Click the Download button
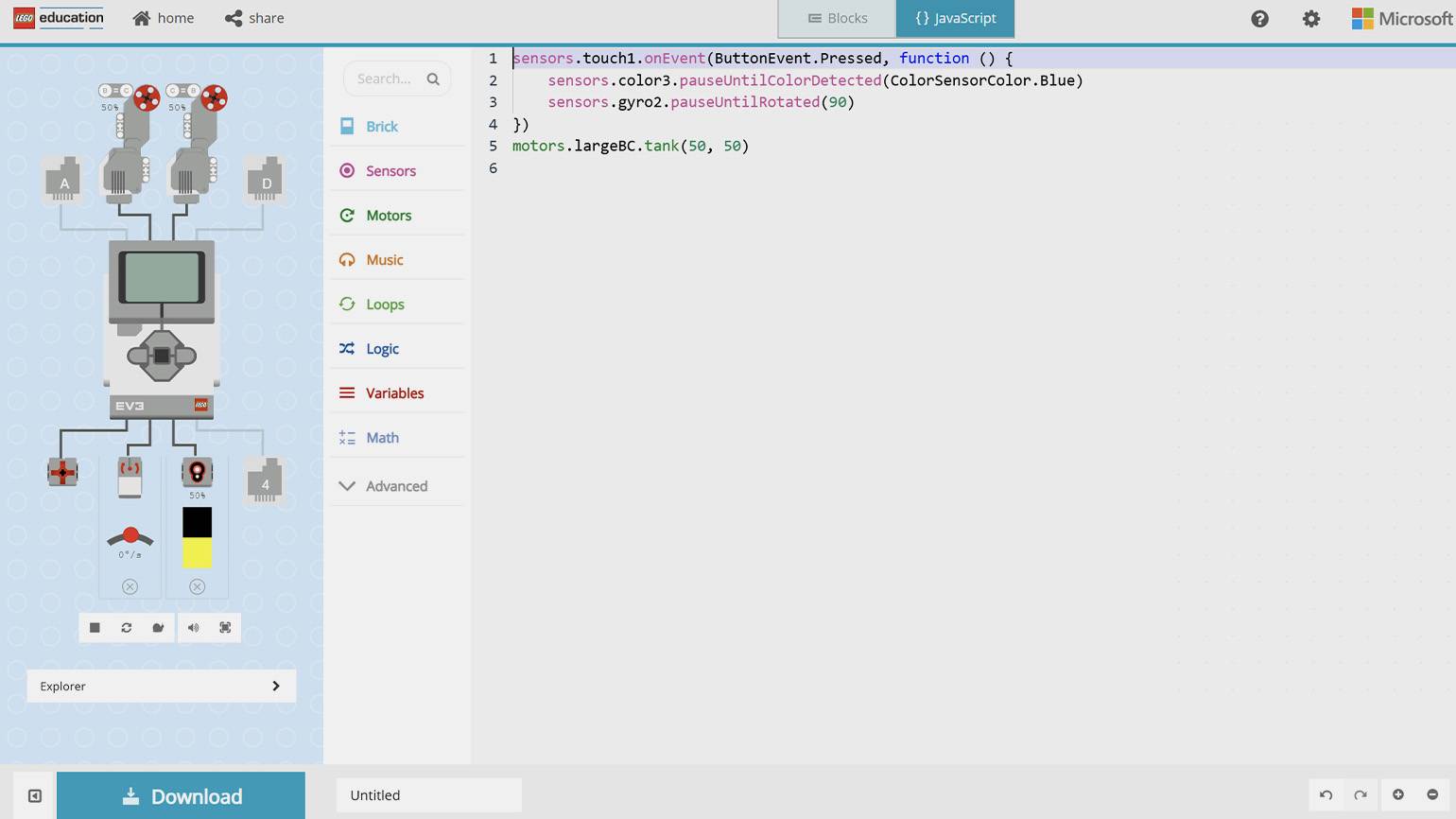Image resolution: width=1456 pixels, height=819 pixels. point(182,796)
